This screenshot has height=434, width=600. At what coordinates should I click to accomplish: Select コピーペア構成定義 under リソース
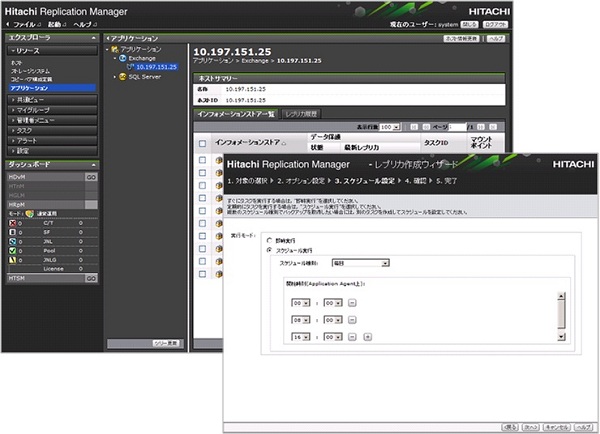[x=31, y=79]
